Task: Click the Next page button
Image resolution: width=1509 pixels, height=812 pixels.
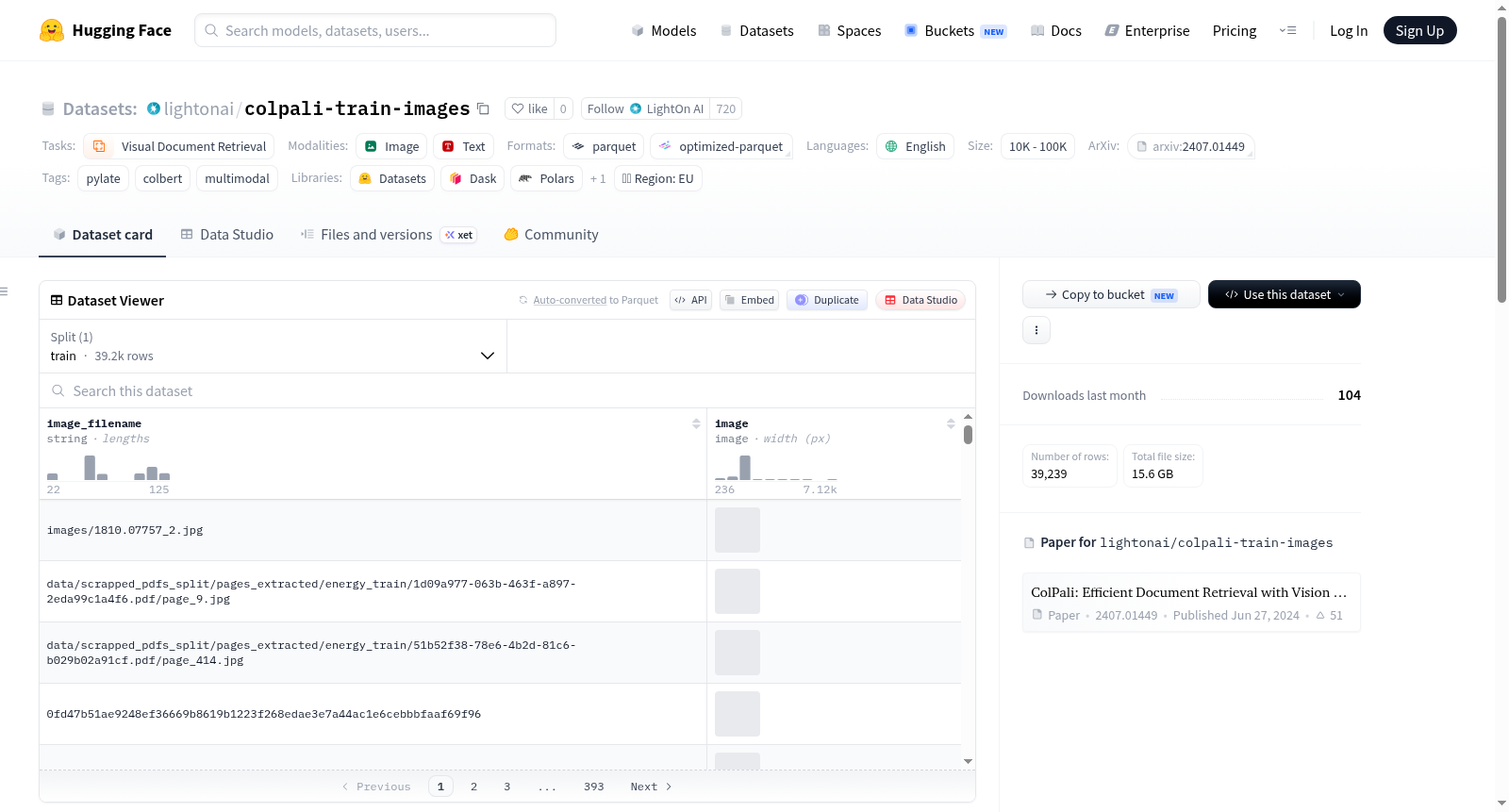Action: (651, 787)
